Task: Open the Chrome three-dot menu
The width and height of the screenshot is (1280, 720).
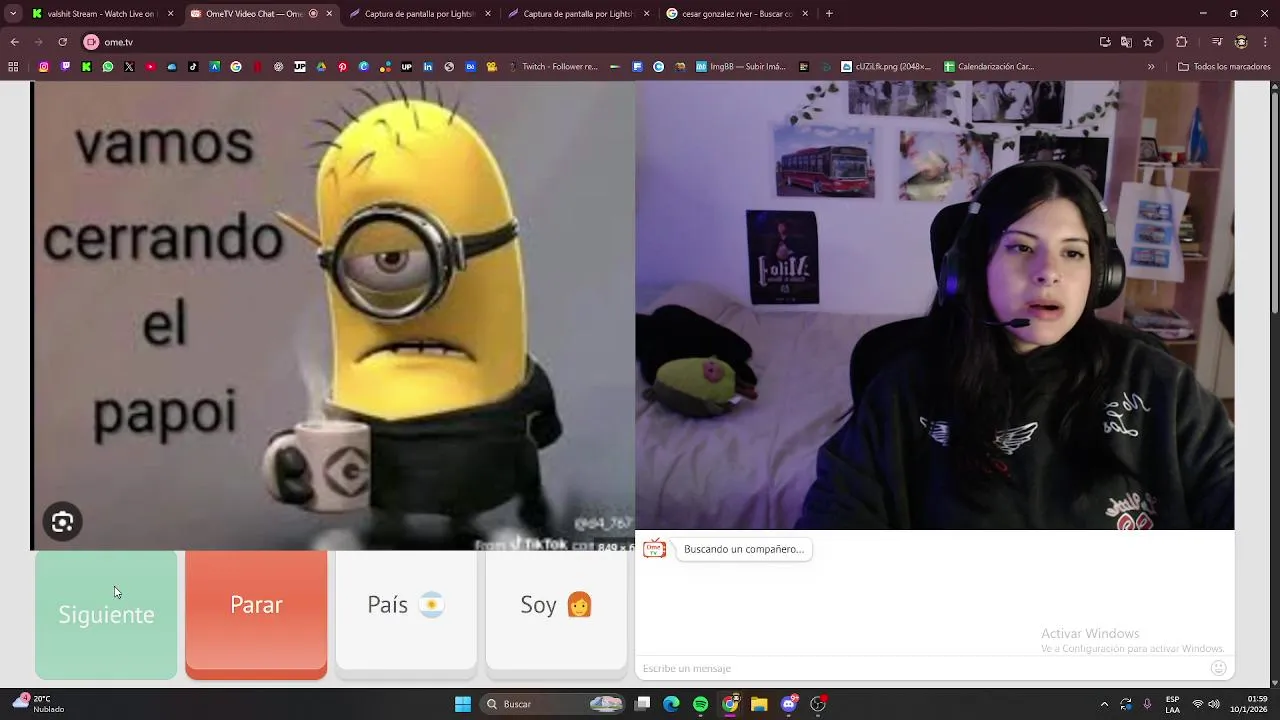Action: tap(1265, 42)
